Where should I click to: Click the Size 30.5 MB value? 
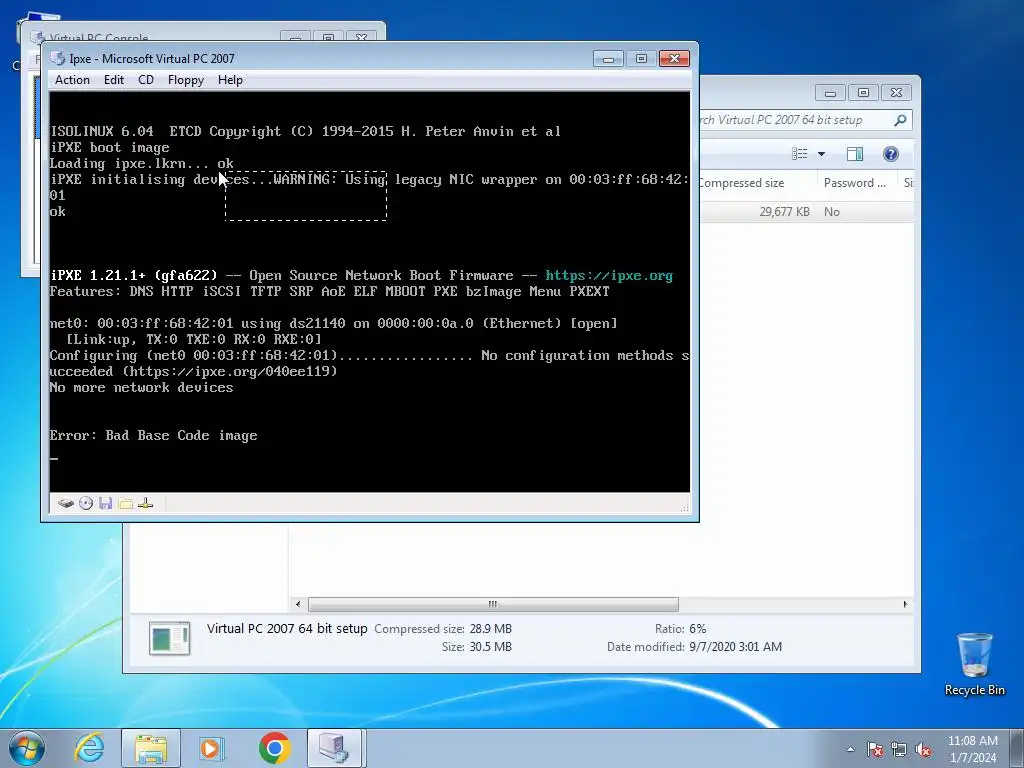coord(490,647)
